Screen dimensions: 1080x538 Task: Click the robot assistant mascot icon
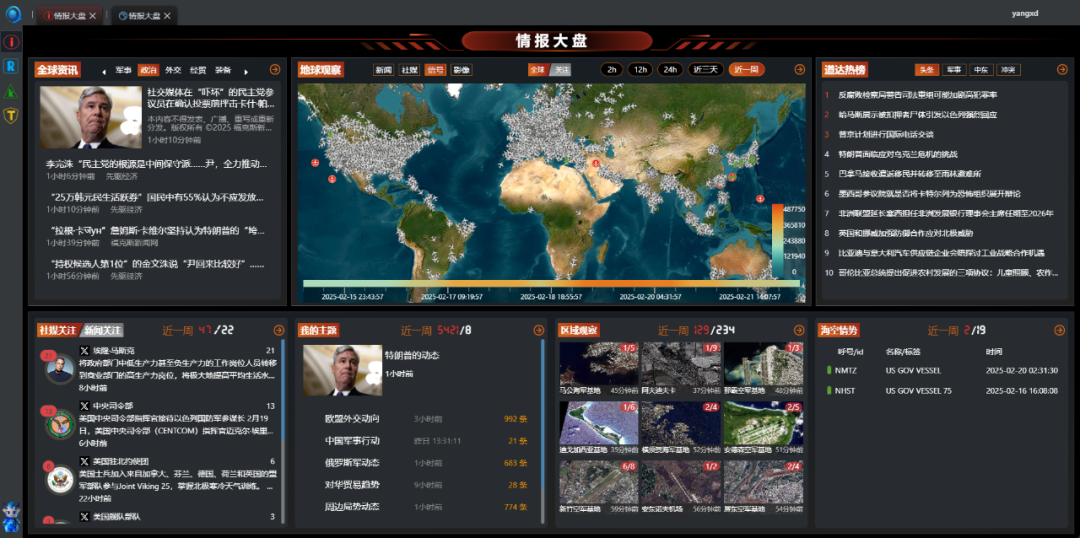click(12, 516)
